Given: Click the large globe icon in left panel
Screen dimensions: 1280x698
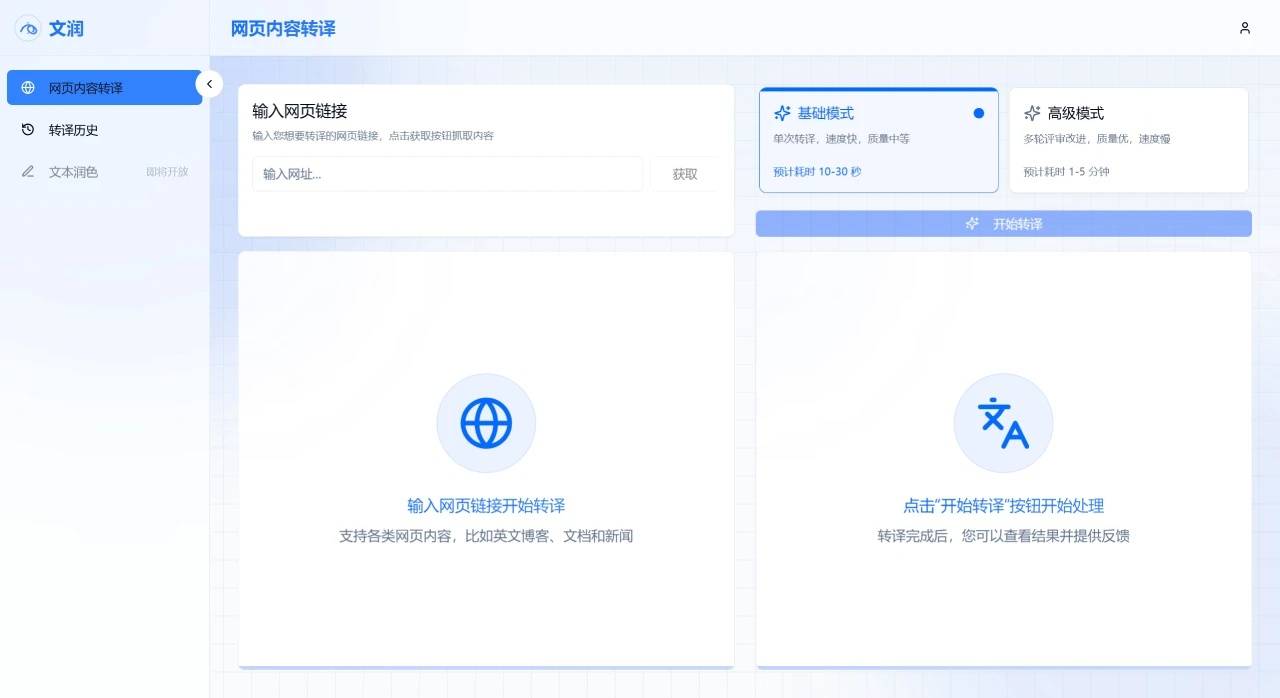Looking at the screenshot, I should click(486, 423).
